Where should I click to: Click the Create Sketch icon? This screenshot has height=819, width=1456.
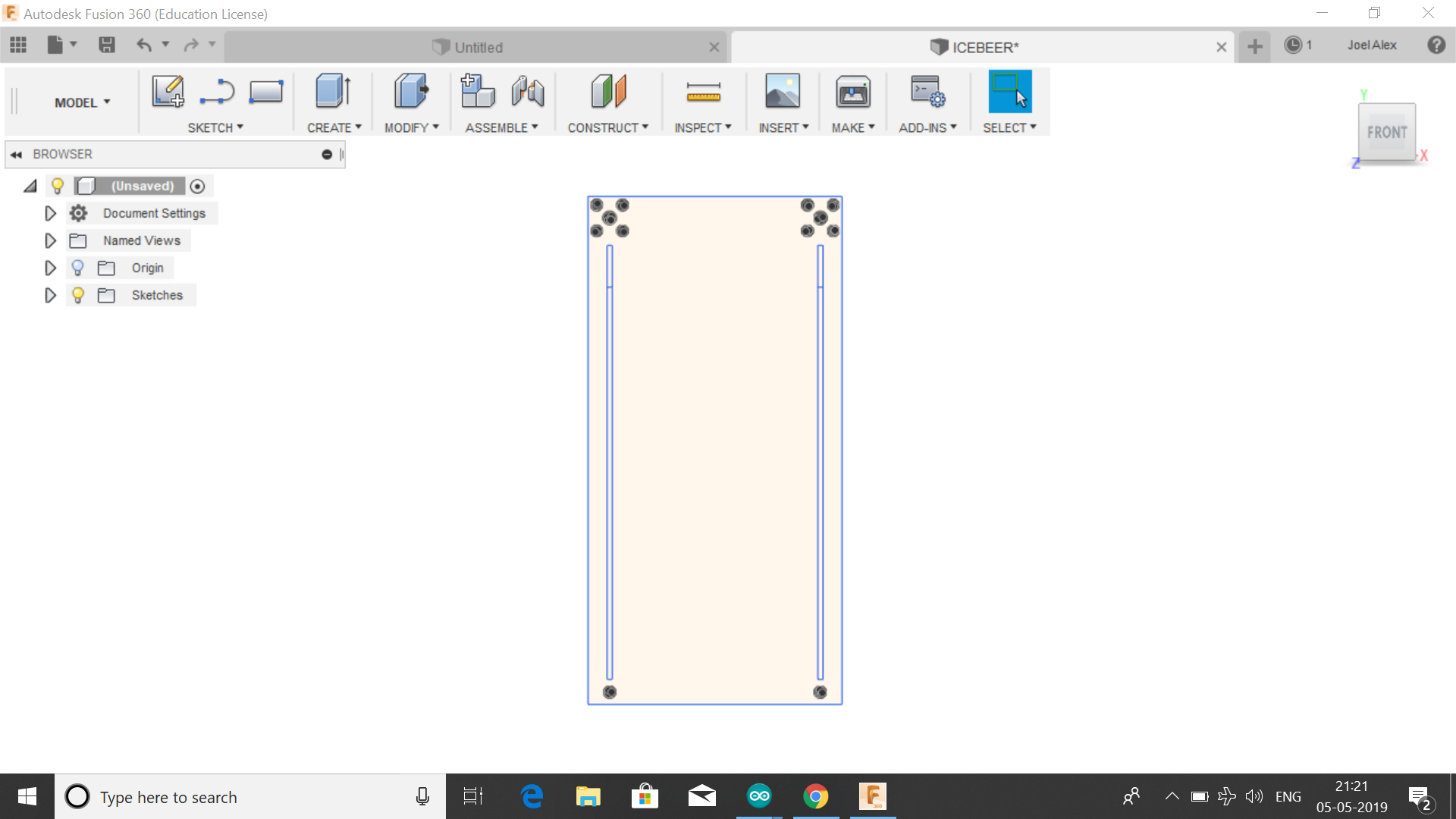tap(168, 92)
